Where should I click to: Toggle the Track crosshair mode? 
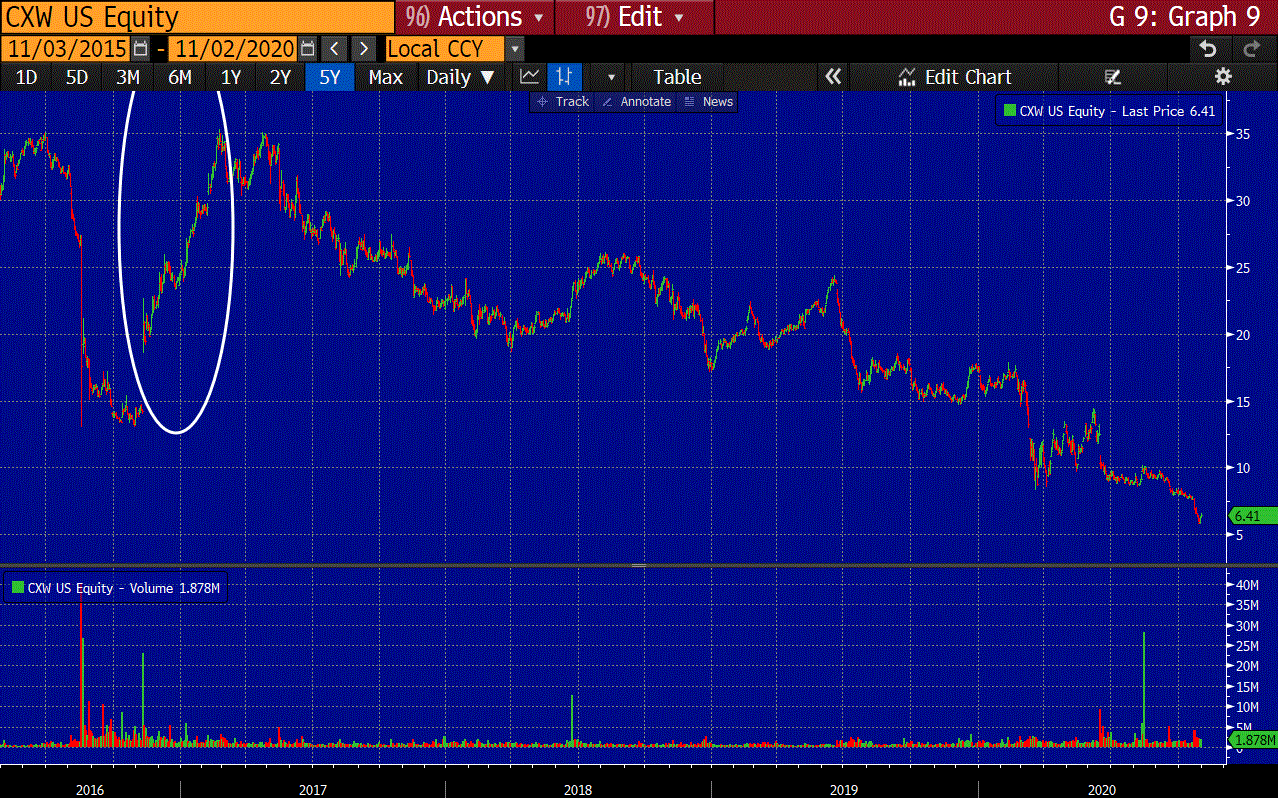pyautogui.click(x=563, y=102)
